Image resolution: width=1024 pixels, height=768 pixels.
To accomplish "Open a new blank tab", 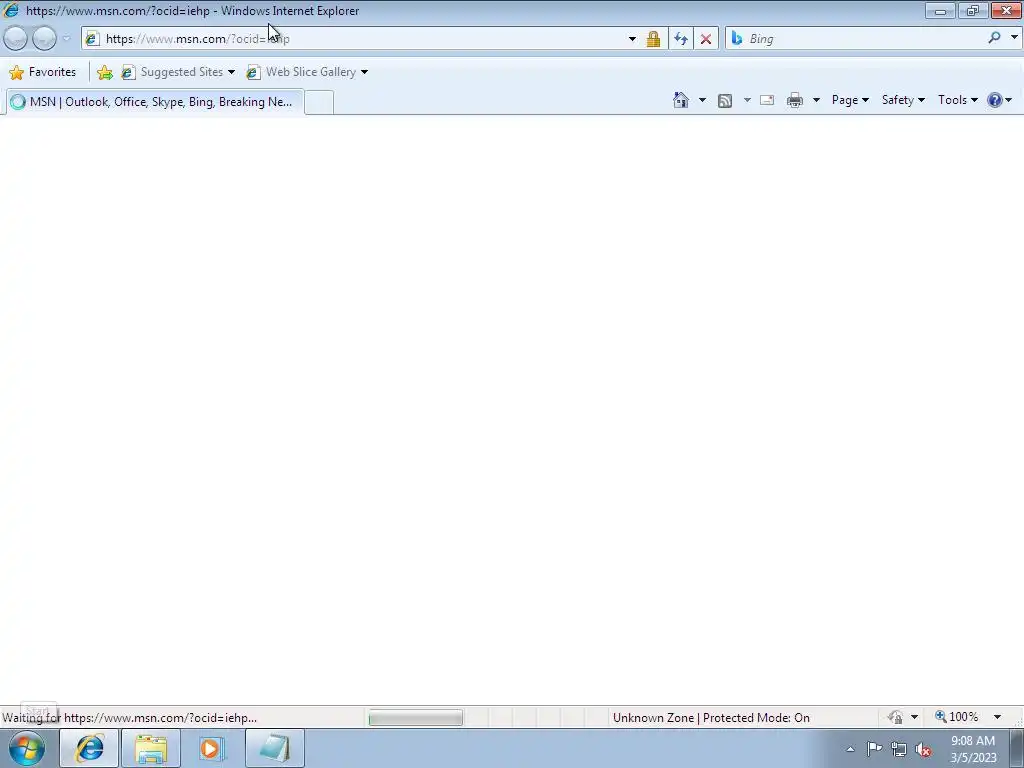I will (319, 103).
